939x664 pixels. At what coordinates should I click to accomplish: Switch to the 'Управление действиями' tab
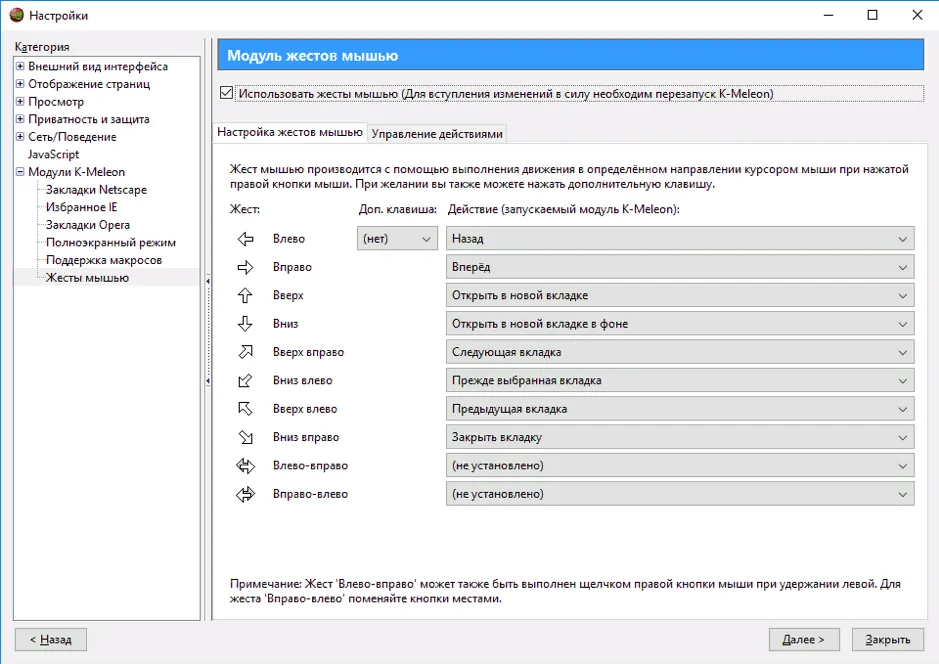[437, 134]
